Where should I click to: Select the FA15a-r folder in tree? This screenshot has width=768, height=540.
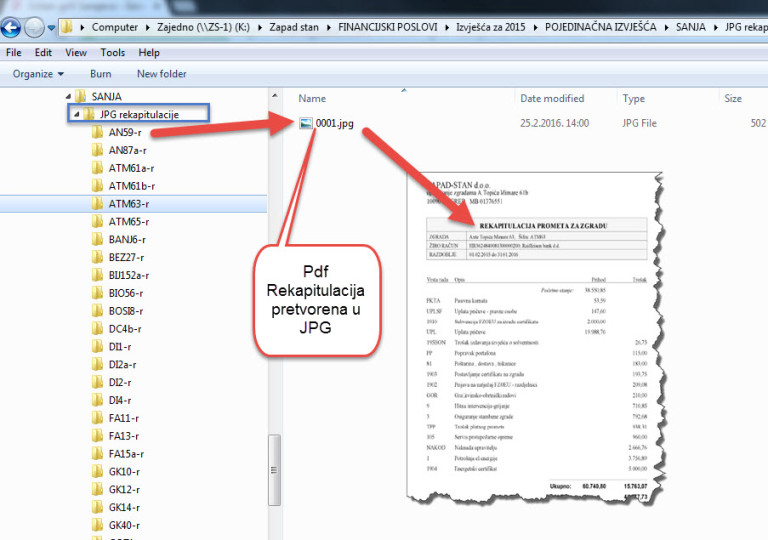[x=125, y=453]
